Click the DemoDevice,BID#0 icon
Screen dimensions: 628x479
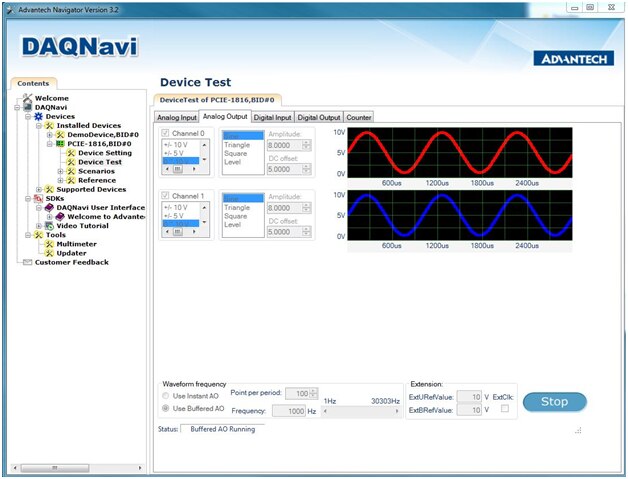pos(60,135)
